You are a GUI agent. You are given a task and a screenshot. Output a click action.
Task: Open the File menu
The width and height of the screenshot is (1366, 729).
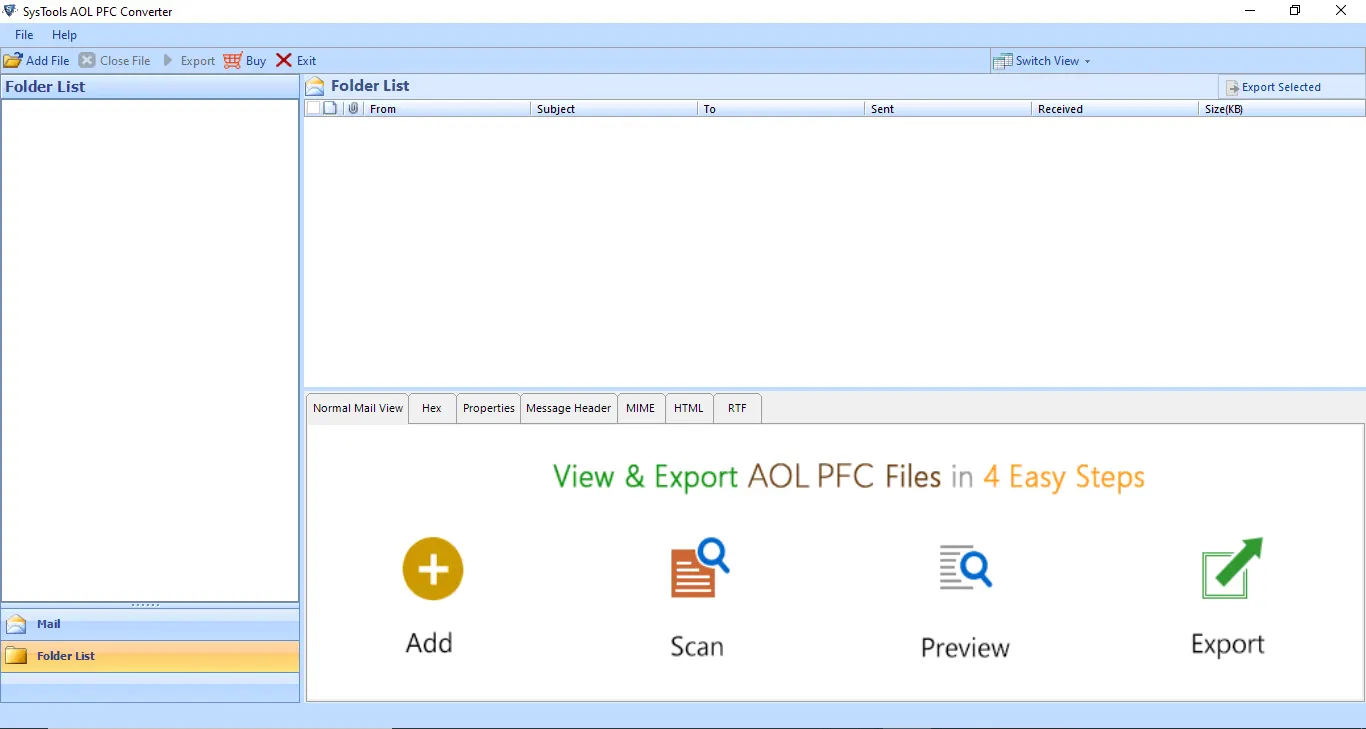[24, 35]
